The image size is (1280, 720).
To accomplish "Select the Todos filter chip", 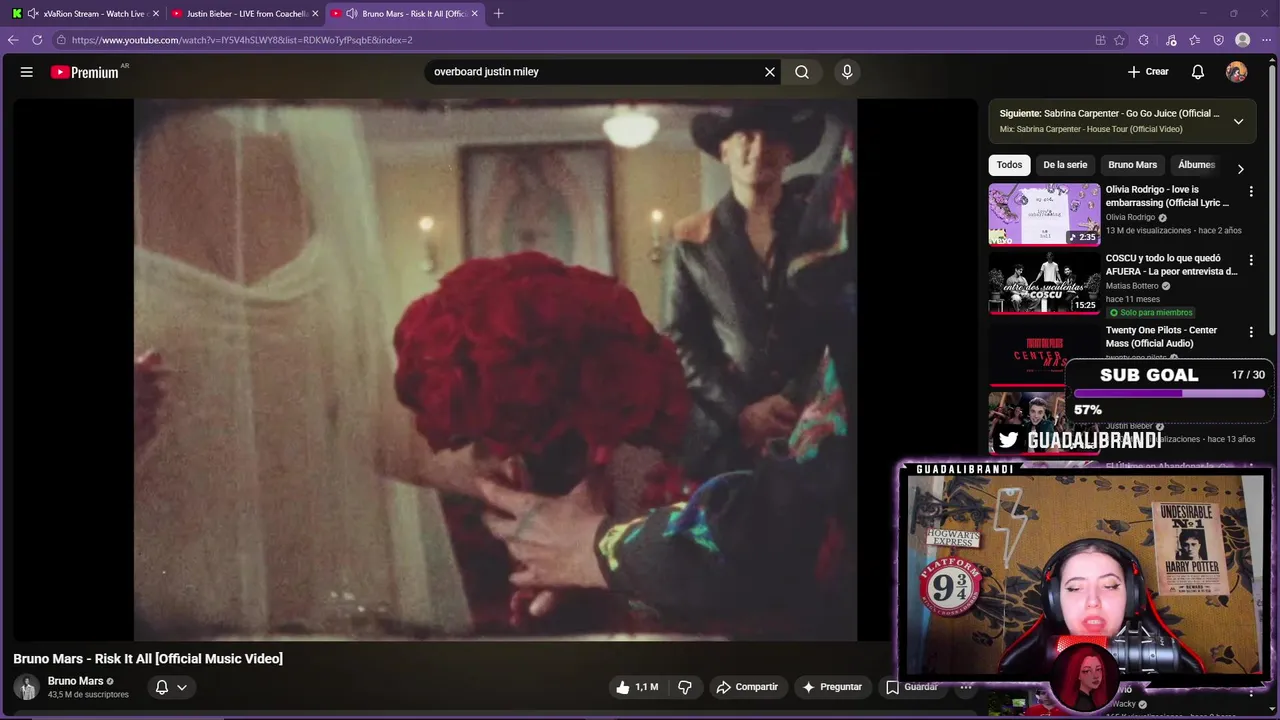I will 1010,165.
